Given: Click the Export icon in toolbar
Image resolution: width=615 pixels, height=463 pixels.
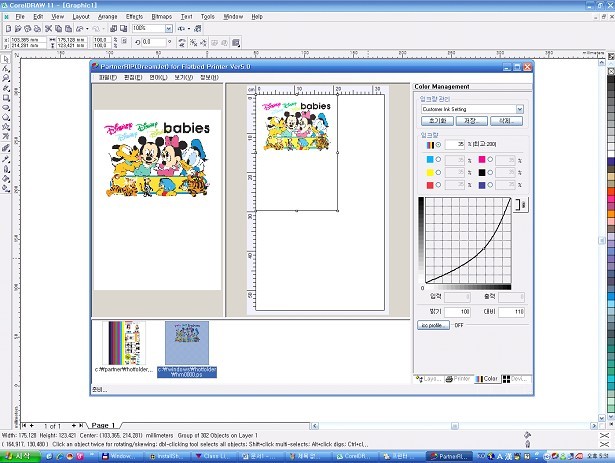Looking at the screenshot, I should (124, 29).
